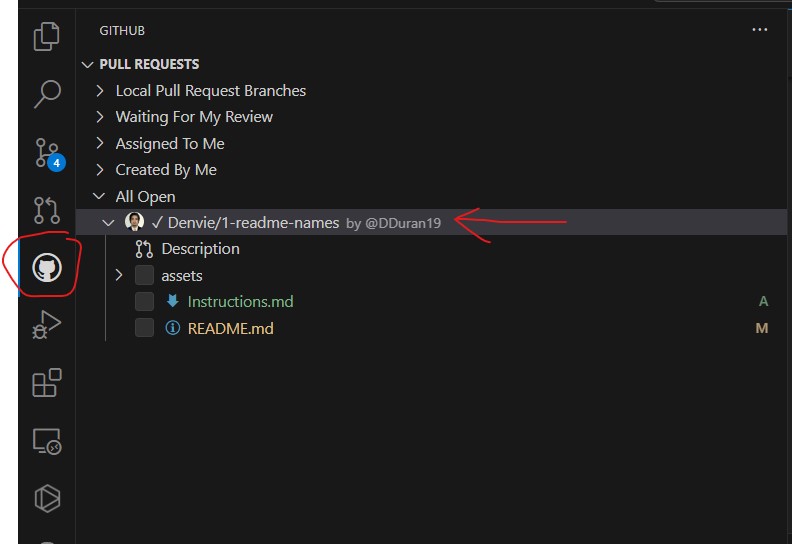
Task: Click the pull request icon in activity bar
Action: tap(47, 210)
